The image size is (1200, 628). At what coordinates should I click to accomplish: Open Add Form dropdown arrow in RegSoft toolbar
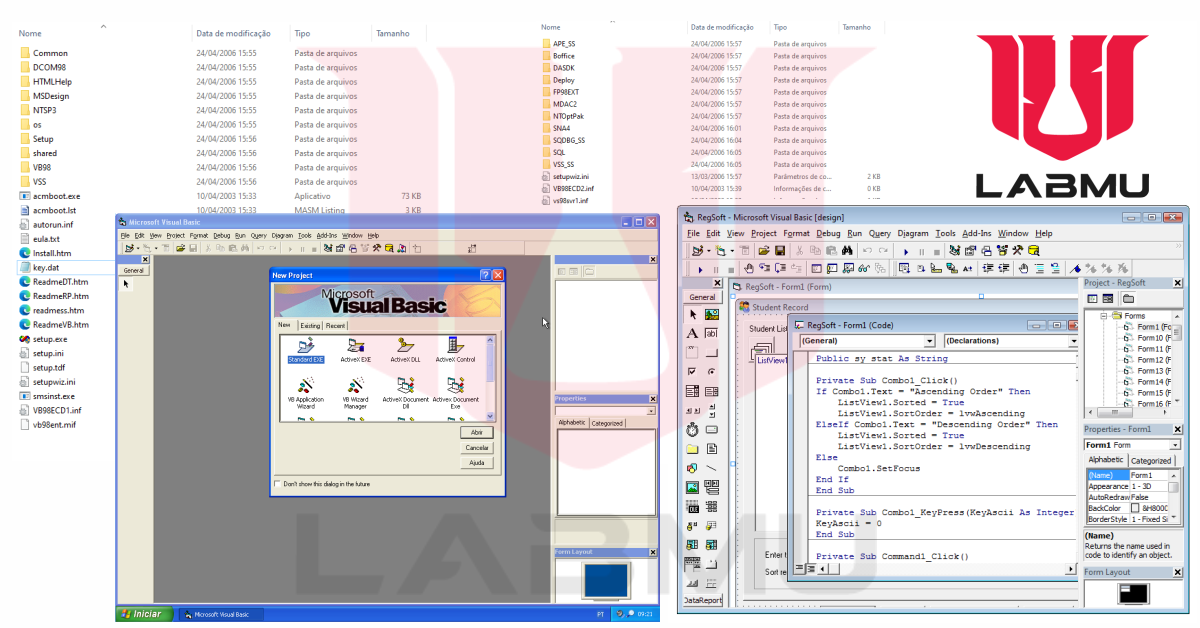[732, 251]
